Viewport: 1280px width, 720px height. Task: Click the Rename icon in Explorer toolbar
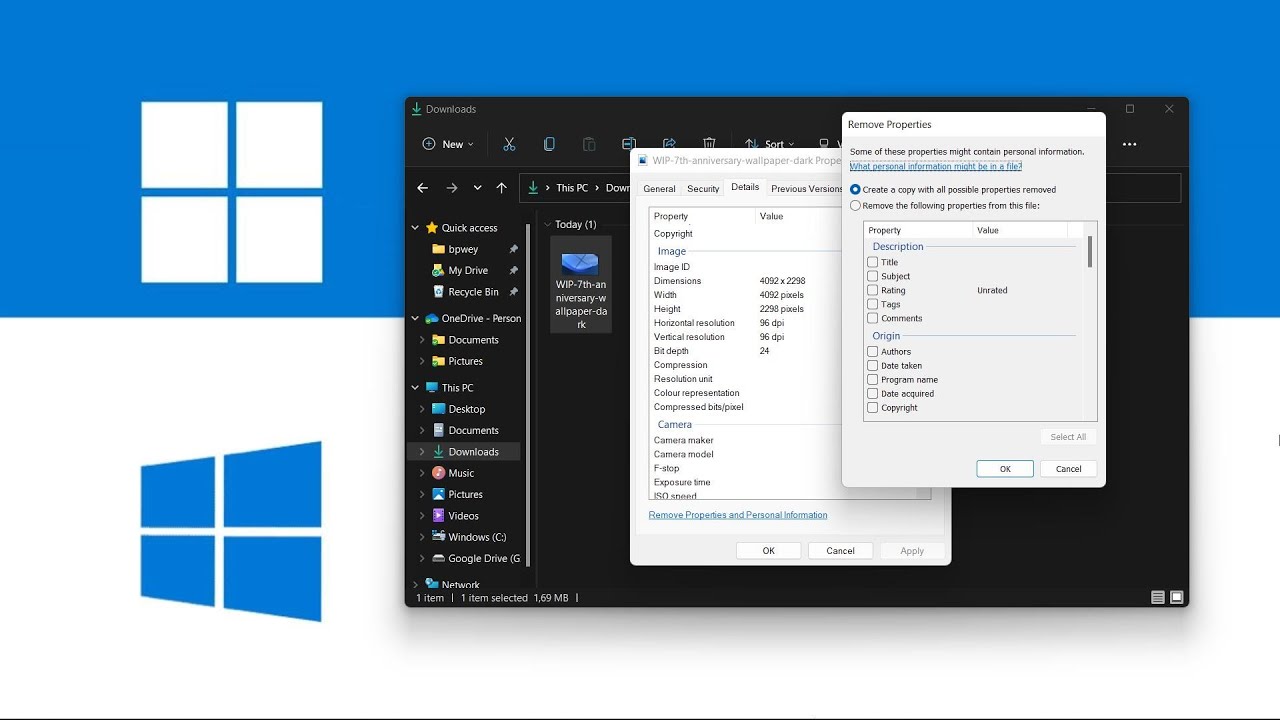pyautogui.click(x=629, y=144)
